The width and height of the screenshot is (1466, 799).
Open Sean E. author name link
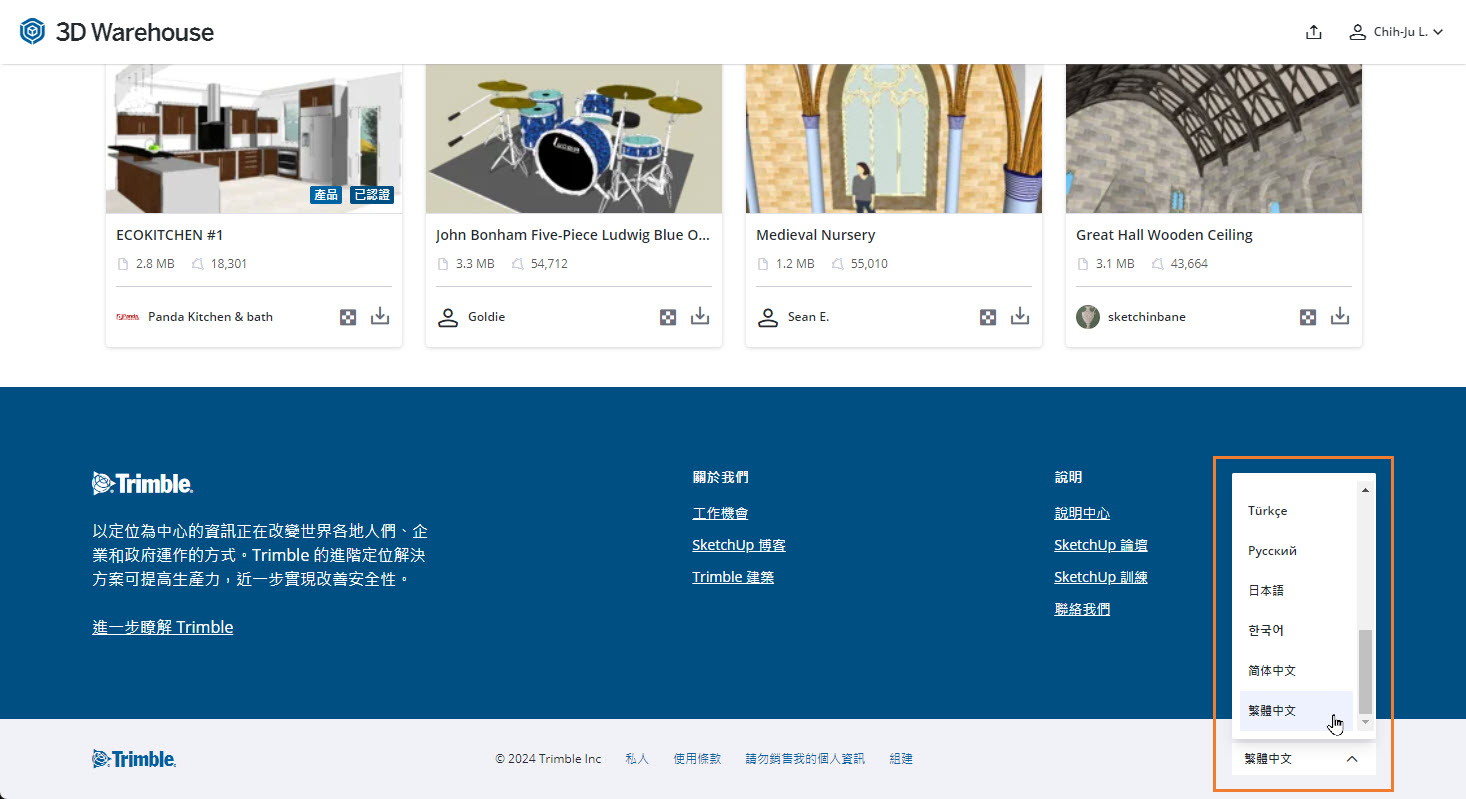coord(808,317)
